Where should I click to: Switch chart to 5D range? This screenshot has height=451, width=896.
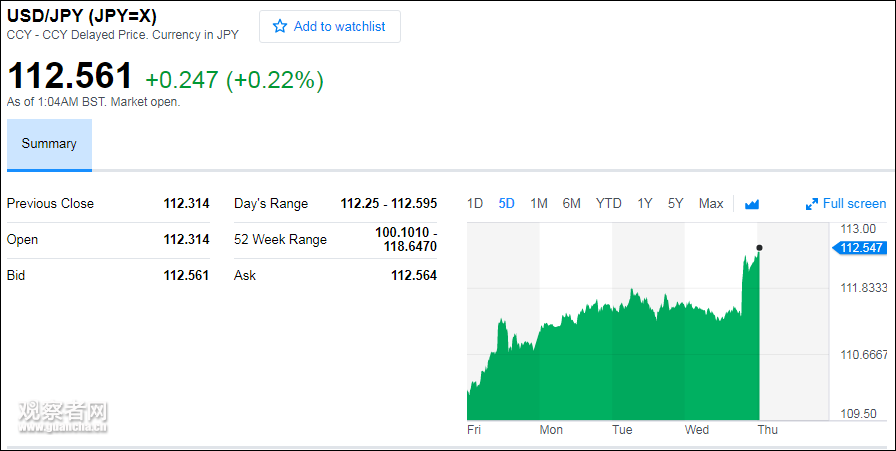pos(507,204)
